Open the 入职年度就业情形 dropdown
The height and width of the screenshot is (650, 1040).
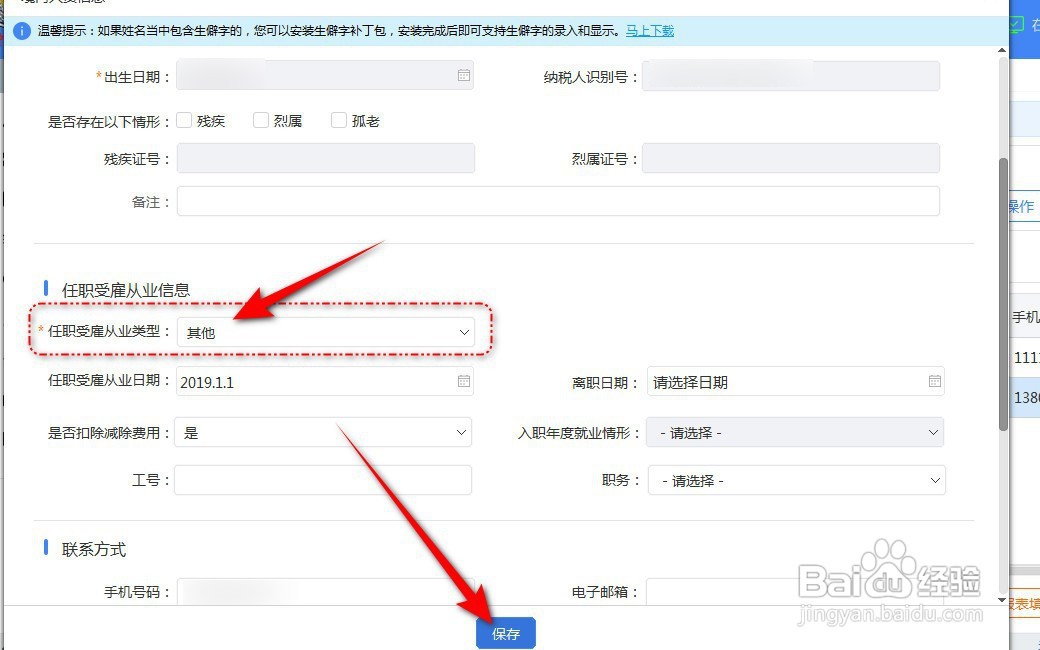point(796,432)
